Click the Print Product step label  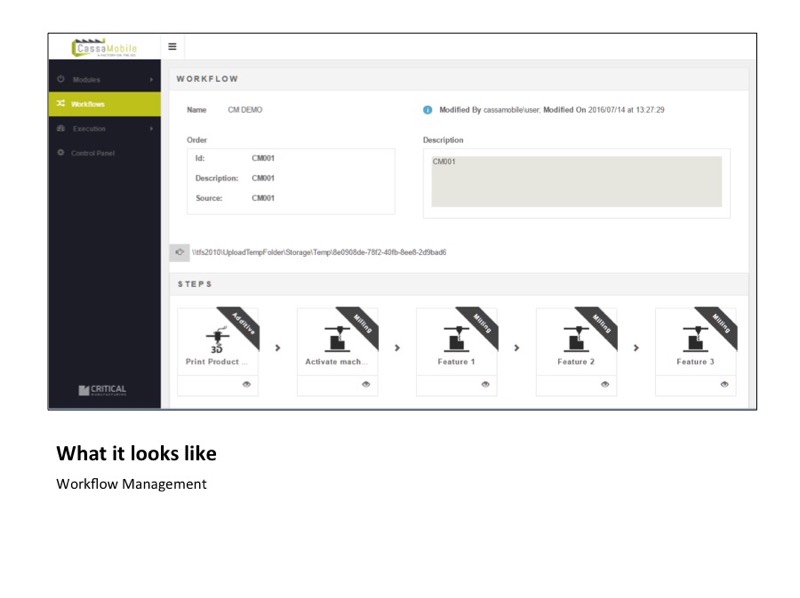(216, 362)
